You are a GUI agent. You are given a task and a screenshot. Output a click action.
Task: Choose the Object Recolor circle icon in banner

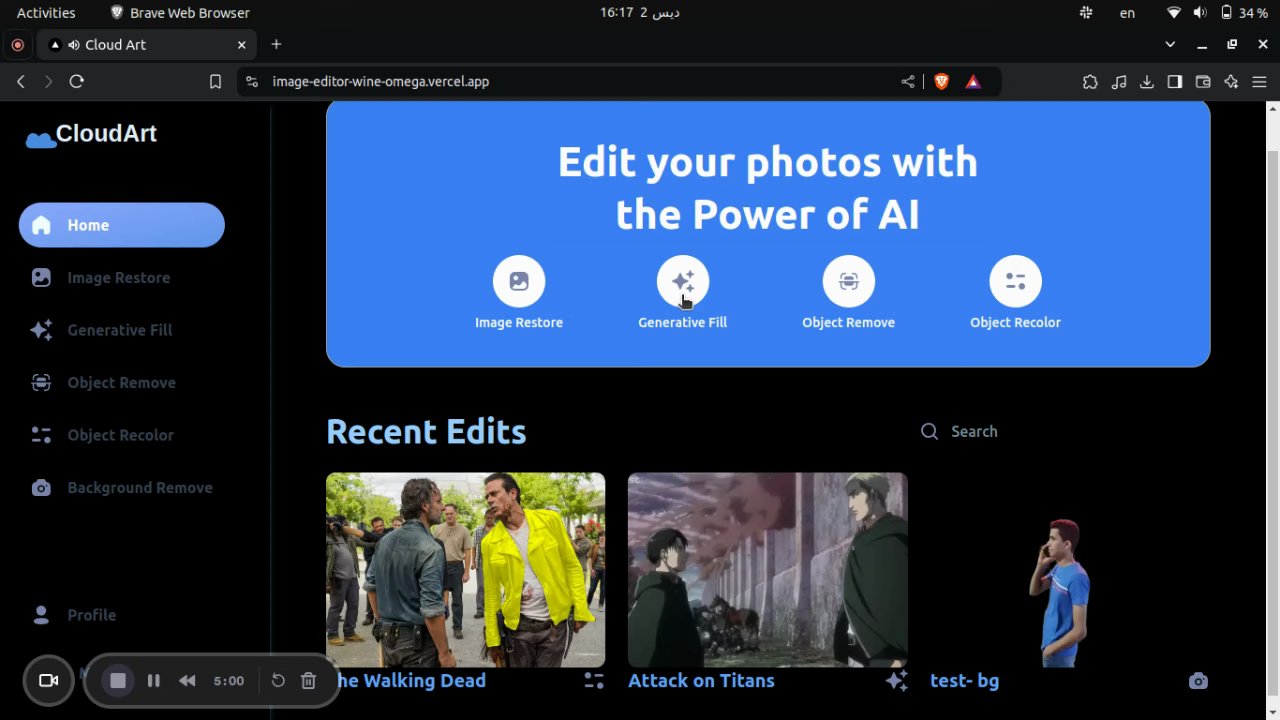[1015, 281]
